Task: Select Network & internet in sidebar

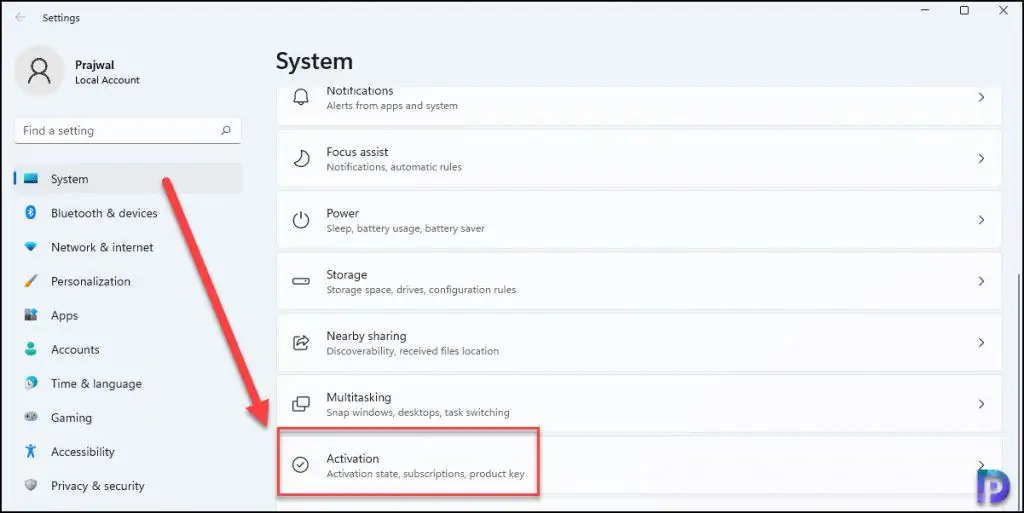Action: (102, 247)
